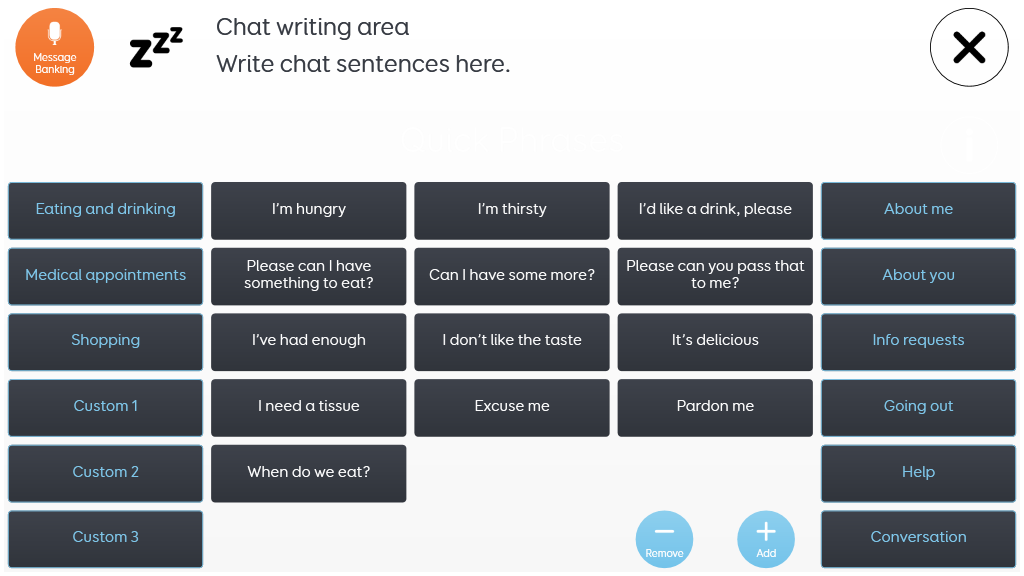Go to the Going out topic
Image resolution: width=1024 pixels, height=576 pixels.
[x=918, y=407]
